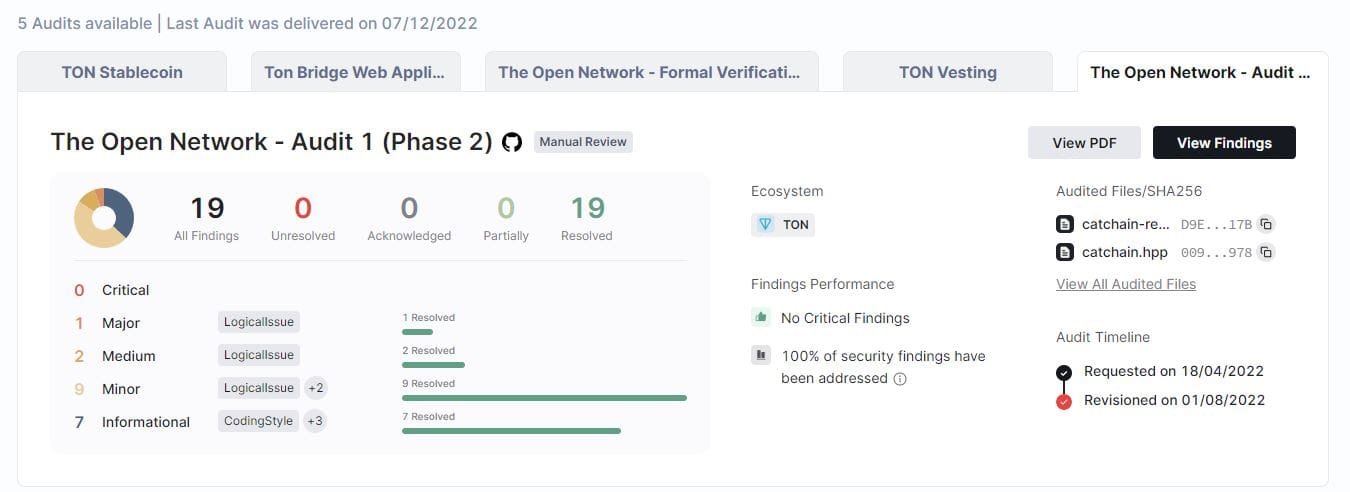Open View All Audited Files link
Viewport: 1350px width, 492px height.
point(1125,284)
